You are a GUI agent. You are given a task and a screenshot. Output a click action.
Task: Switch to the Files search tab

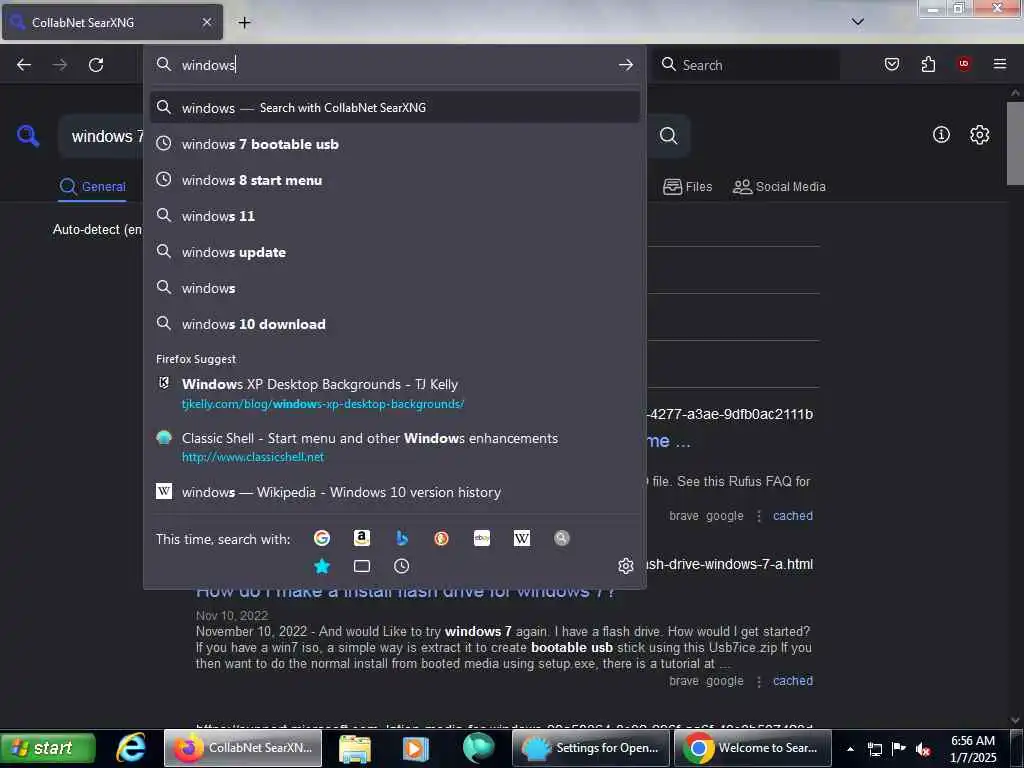687,187
